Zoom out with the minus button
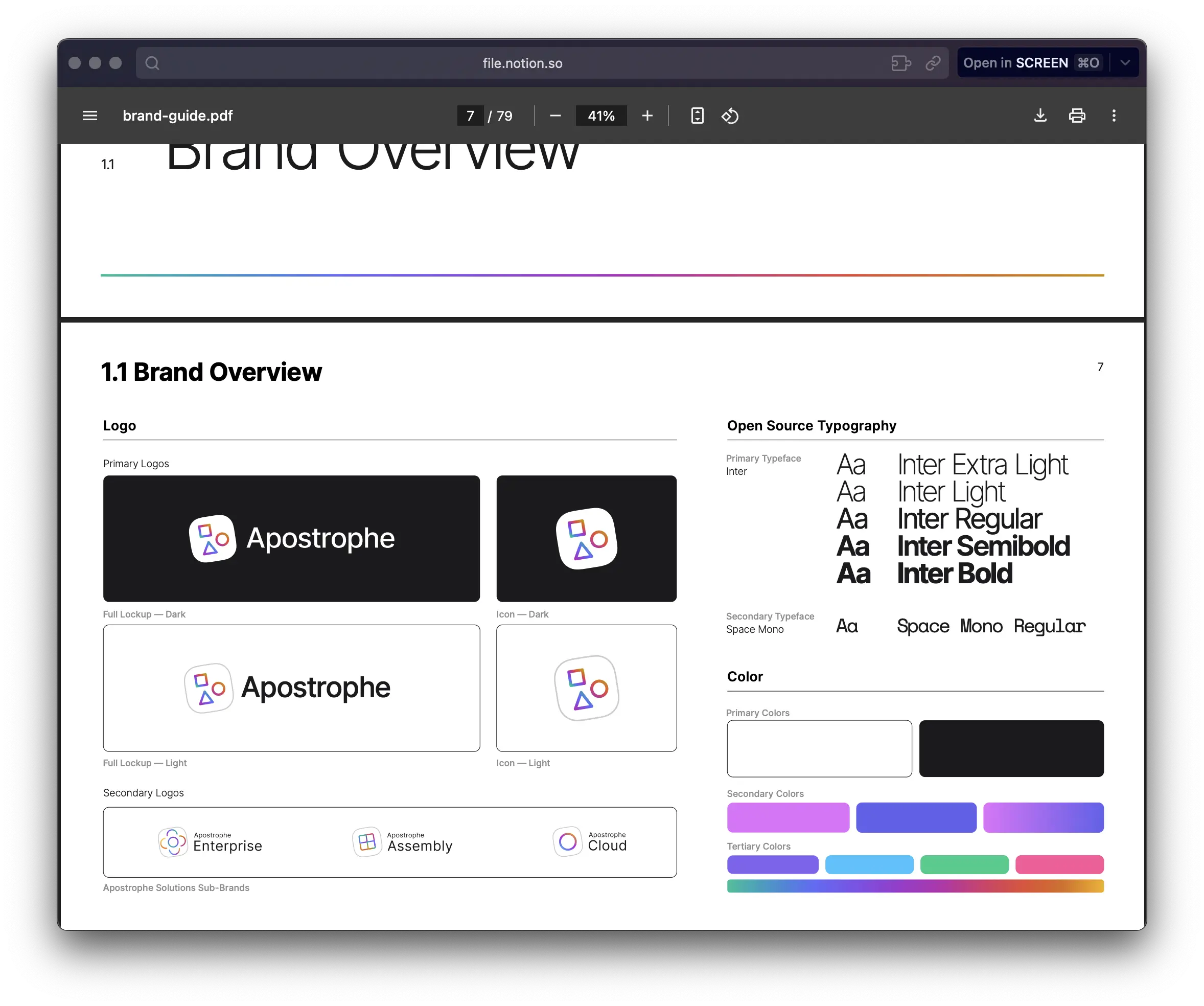The width and height of the screenshot is (1204, 1006). [555, 116]
